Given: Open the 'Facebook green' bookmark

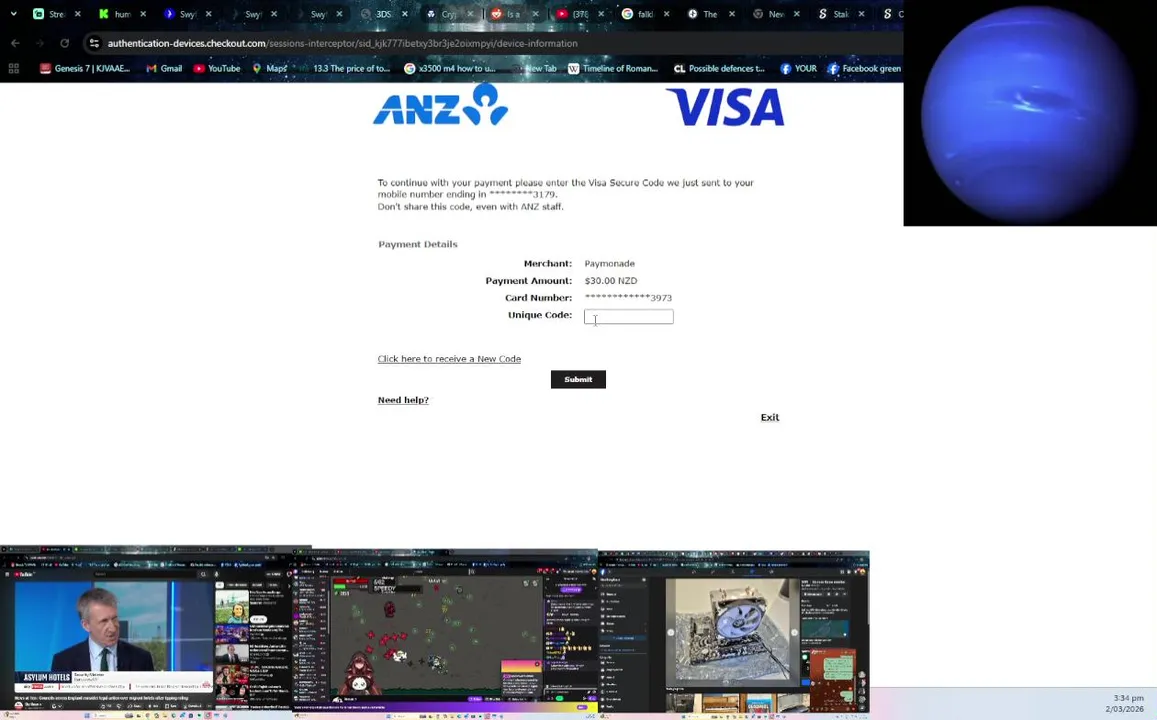Looking at the screenshot, I should click(x=864, y=69).
